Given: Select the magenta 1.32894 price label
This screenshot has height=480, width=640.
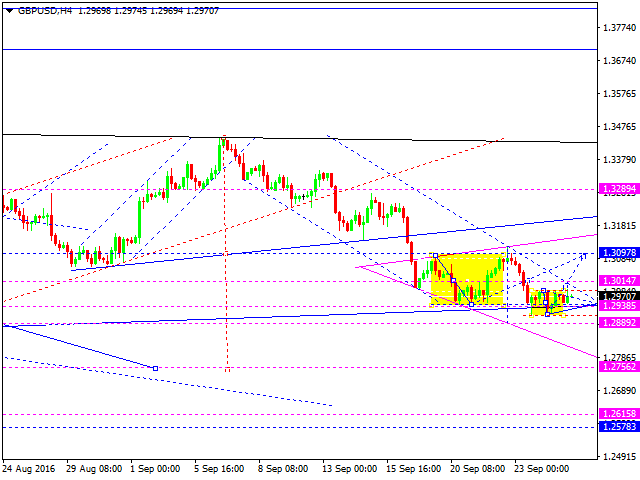Looking at the screenshot, I should (619, 189).
